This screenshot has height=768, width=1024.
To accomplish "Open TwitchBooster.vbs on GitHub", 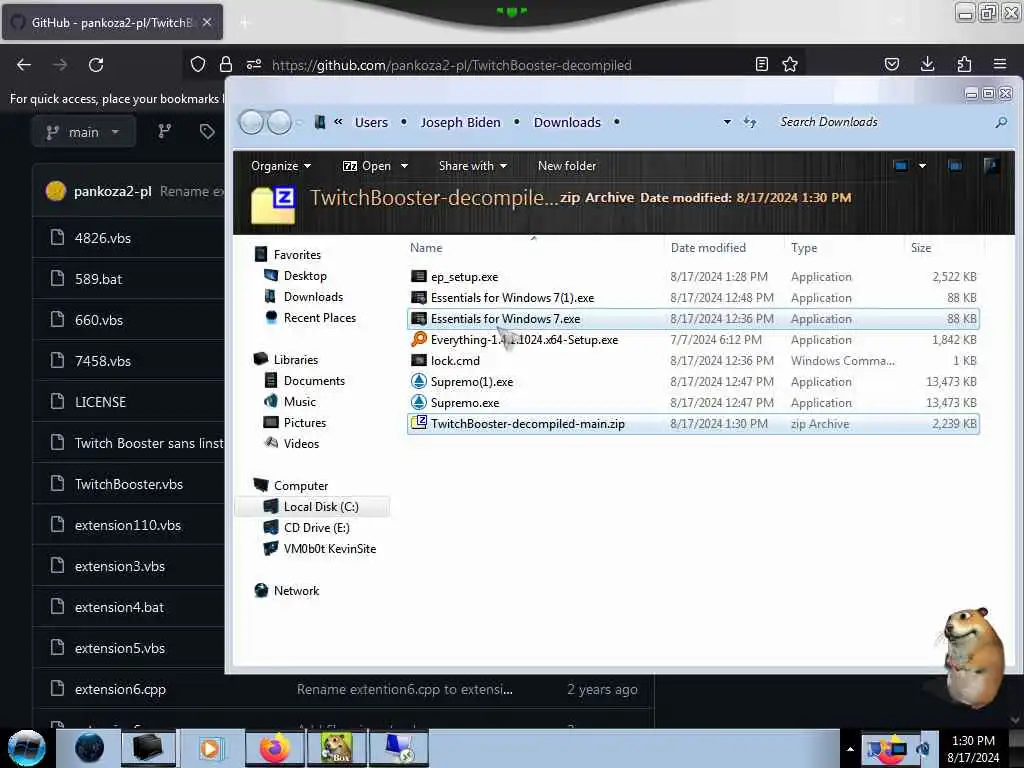I will tap(129, 485).
